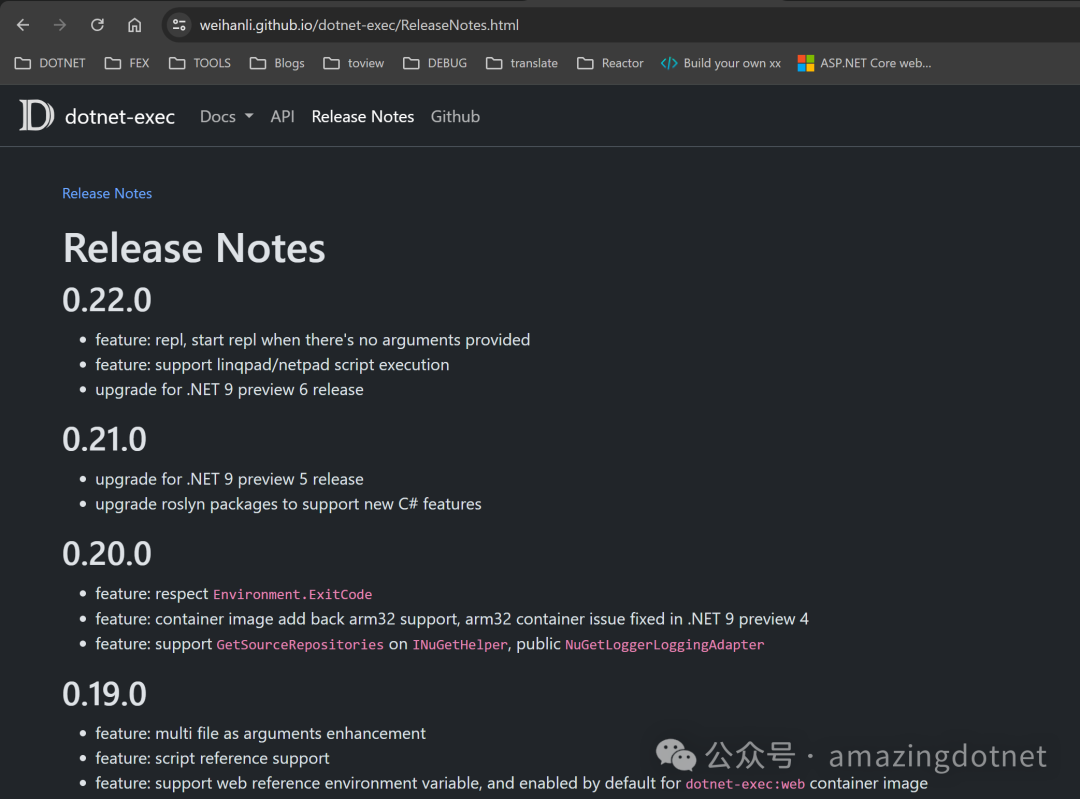Click the '.NET 9 preview 6 release' bullet

[229, 389]
